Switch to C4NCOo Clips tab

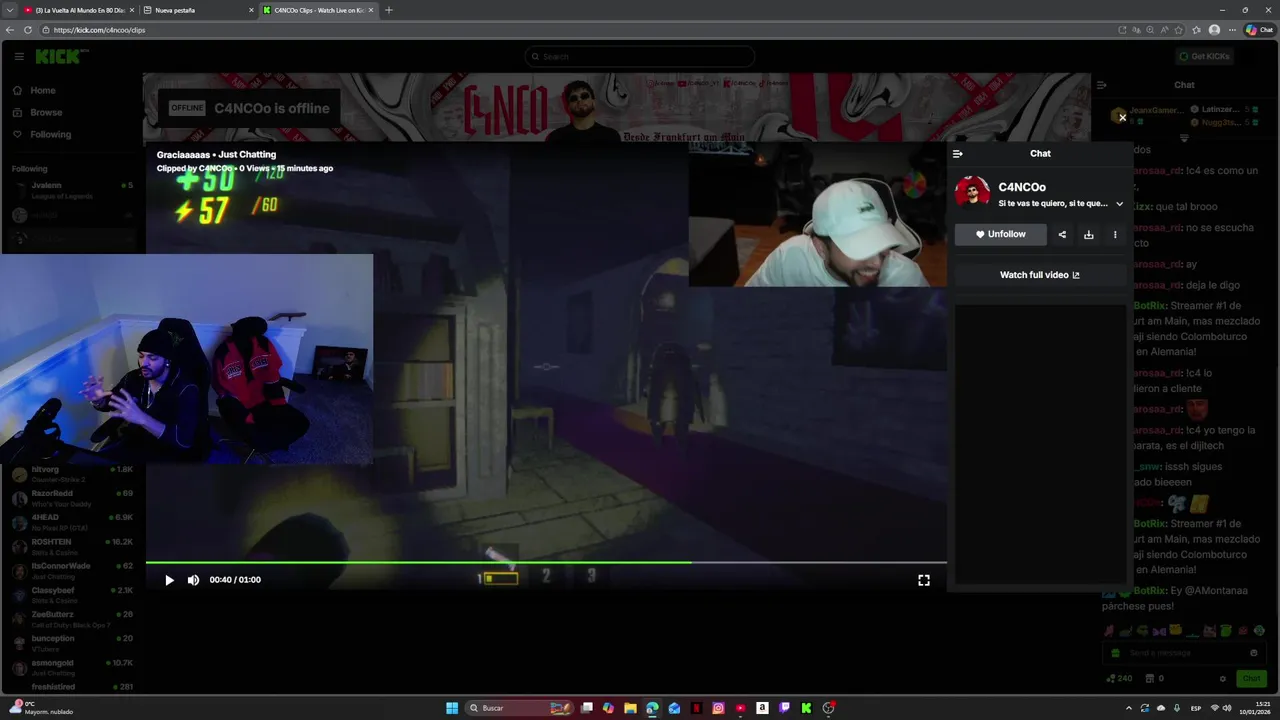pyautogui.click(x=317, y=10)
